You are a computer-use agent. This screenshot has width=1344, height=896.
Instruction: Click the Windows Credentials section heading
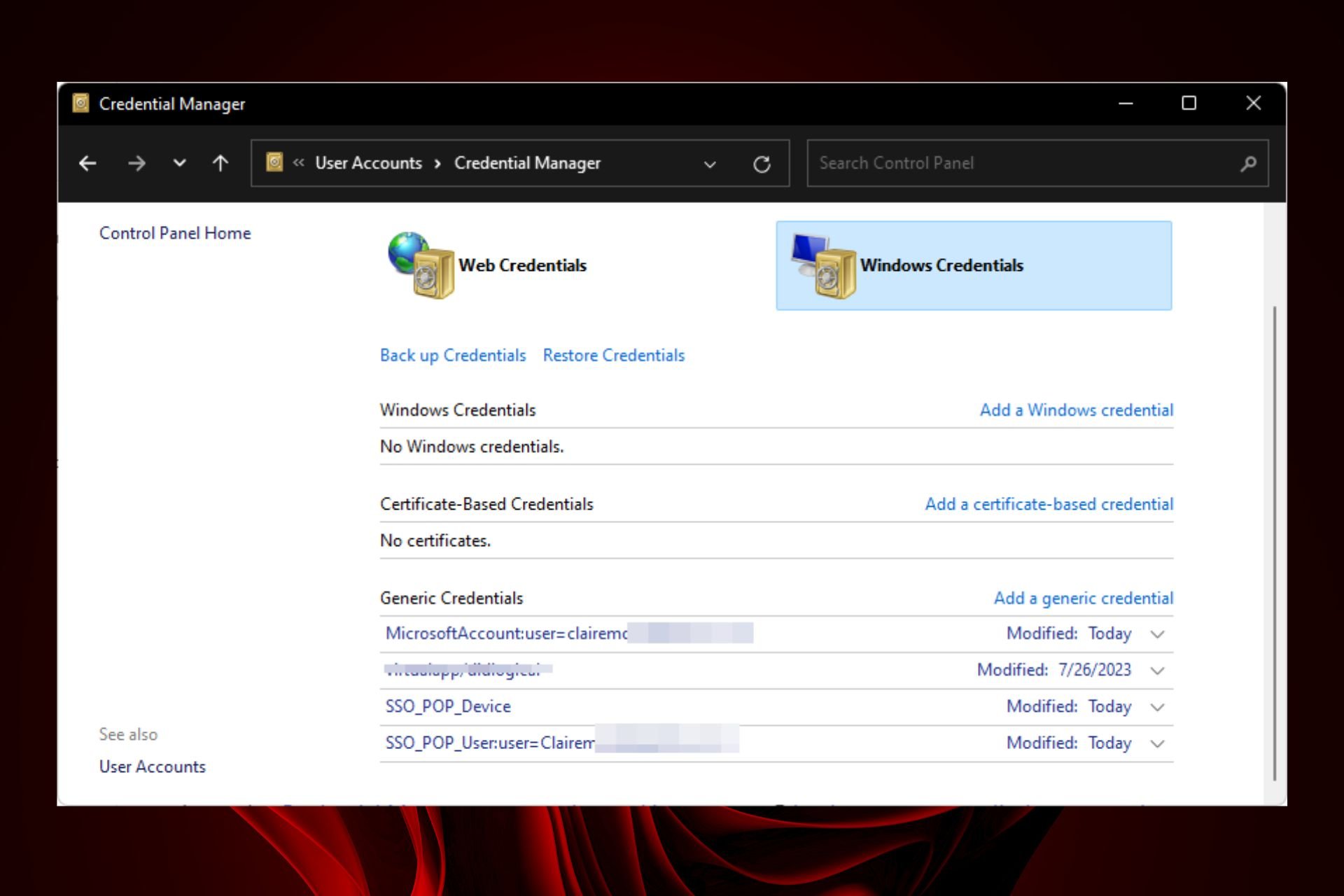[x=458, y=410]
